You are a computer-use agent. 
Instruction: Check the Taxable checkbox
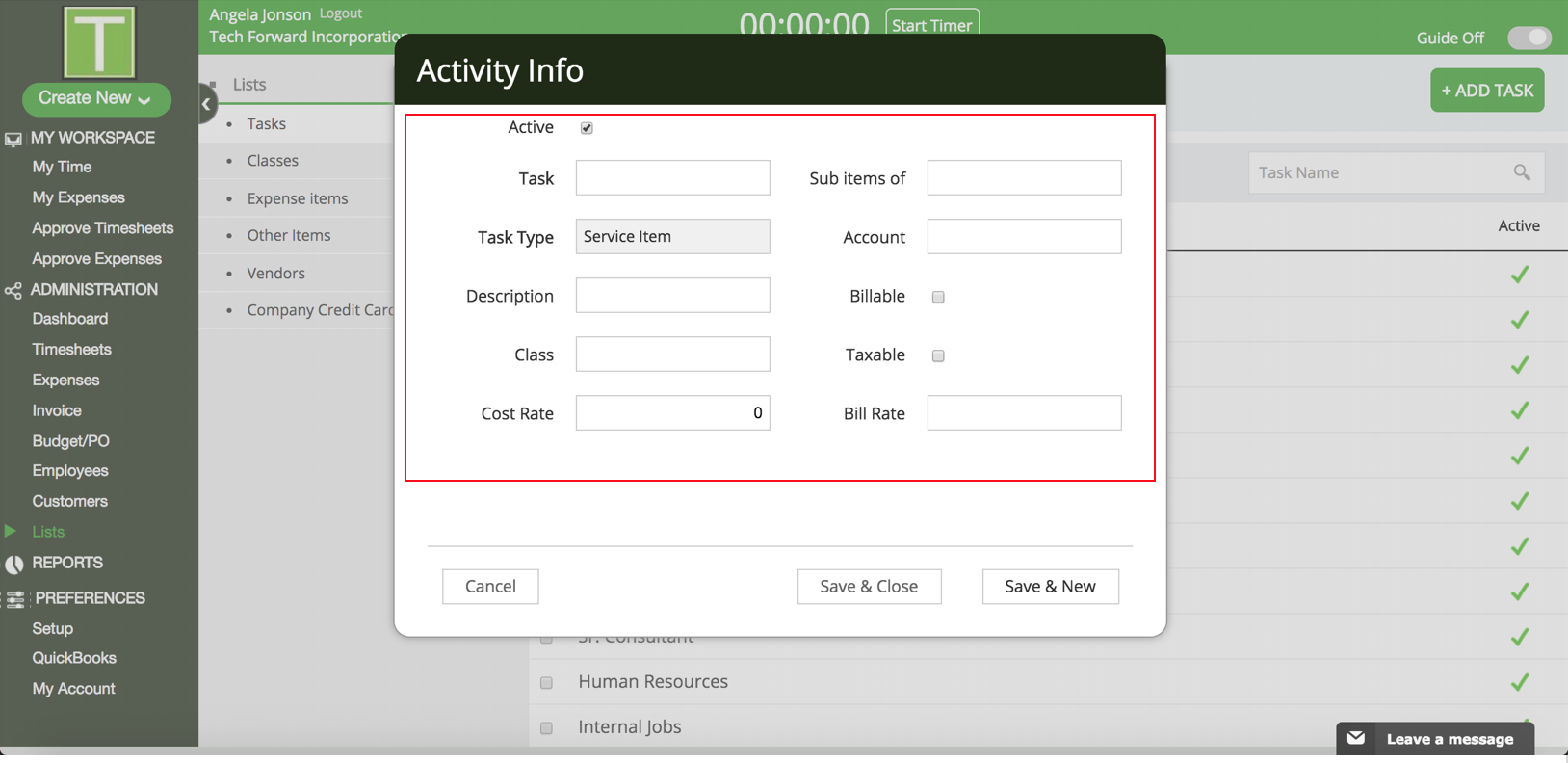pyautogui.click(x=938, y=355)
